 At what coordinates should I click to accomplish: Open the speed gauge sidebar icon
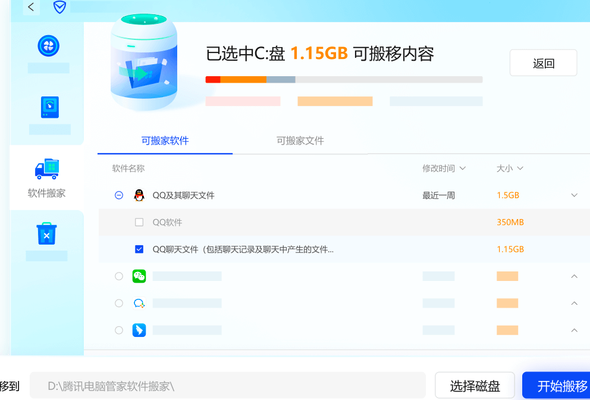pyautogui.click(x=50, y=107)
